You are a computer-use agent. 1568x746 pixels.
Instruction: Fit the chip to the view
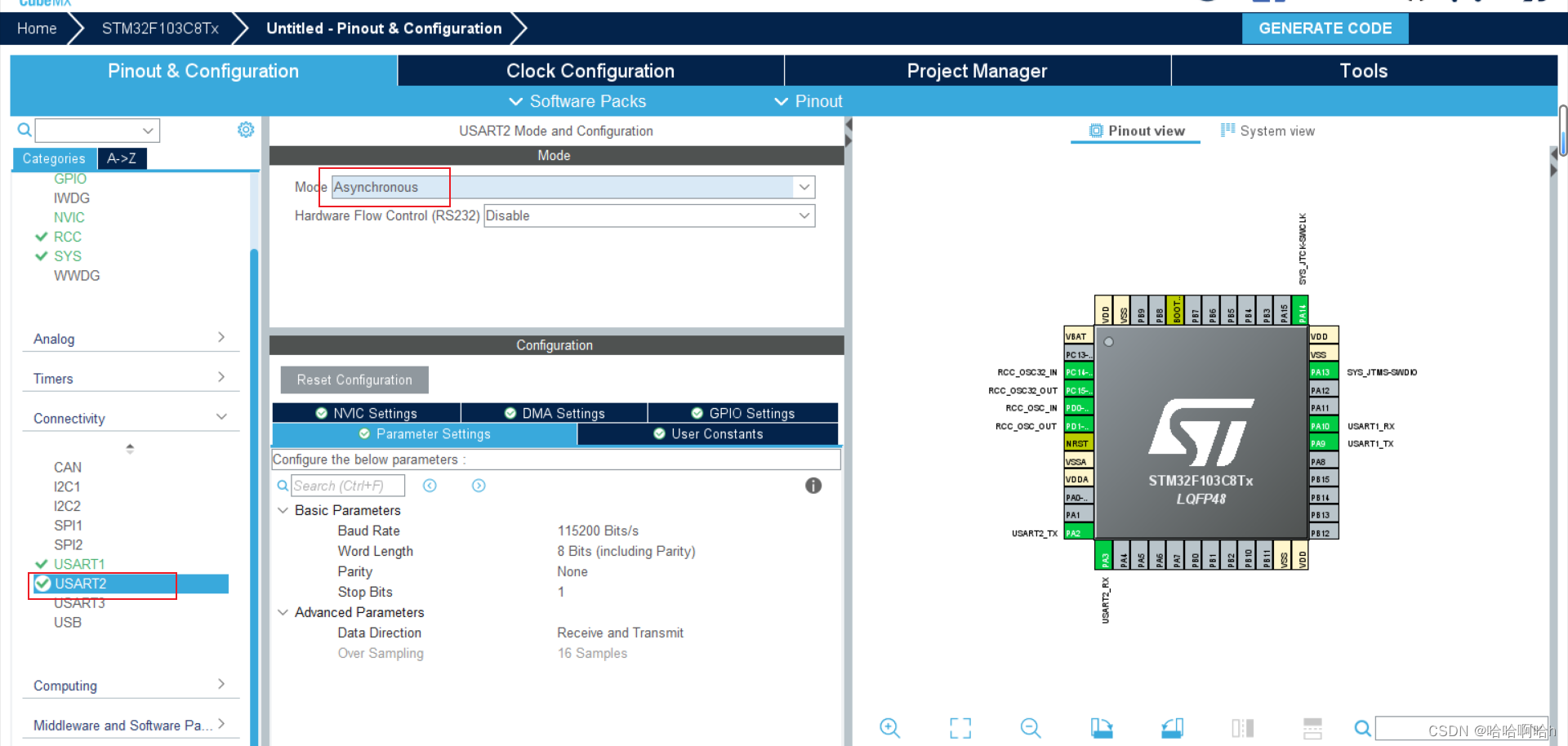(x=960, y=727)
